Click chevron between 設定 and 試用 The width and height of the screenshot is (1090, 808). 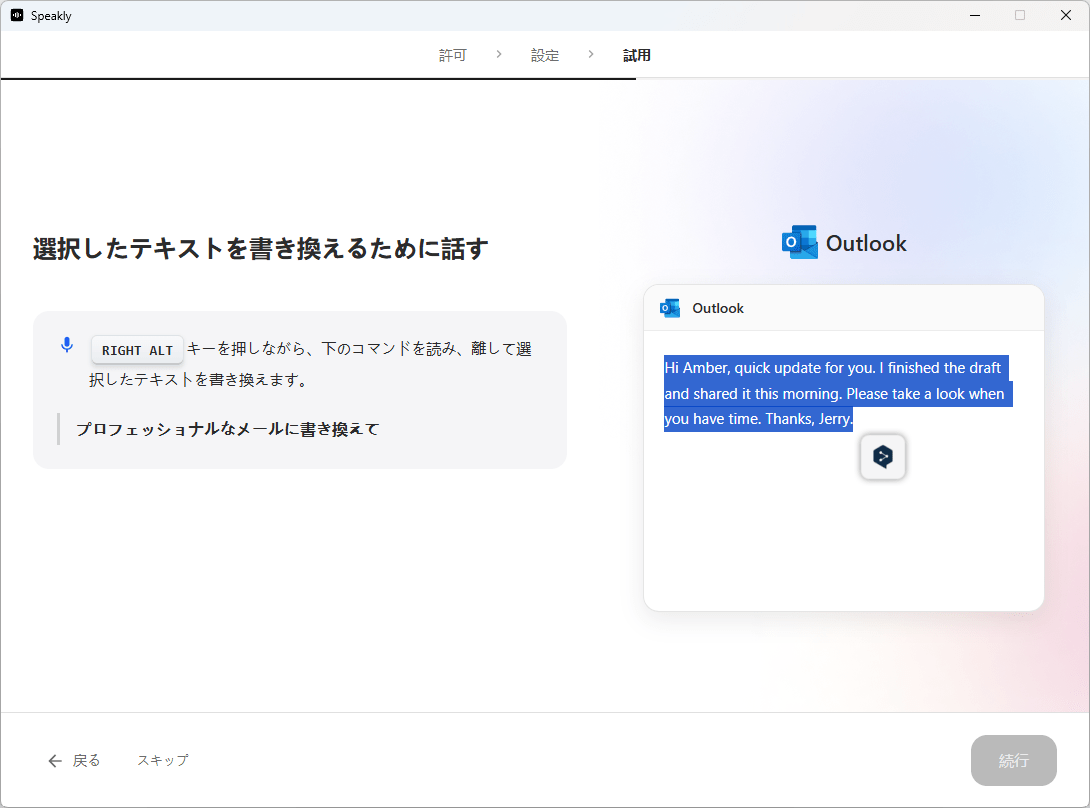[x=591, y=54]
